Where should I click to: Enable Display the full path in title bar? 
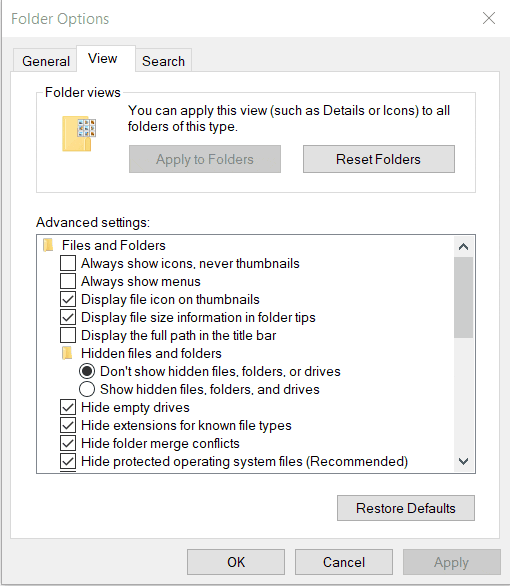(x=68, y=335)
